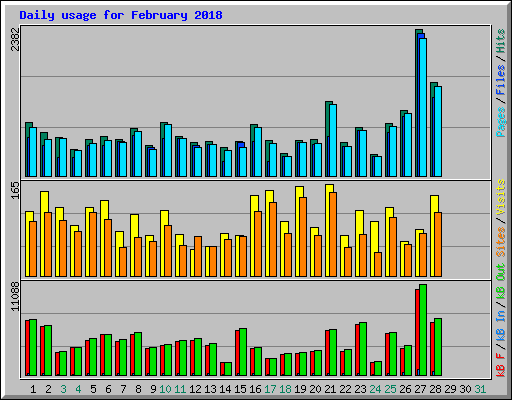Screen dimensions: 512x400
Task: Click day 28 on the x-axis
Action: pyautogui.click(x=435, y=389)
